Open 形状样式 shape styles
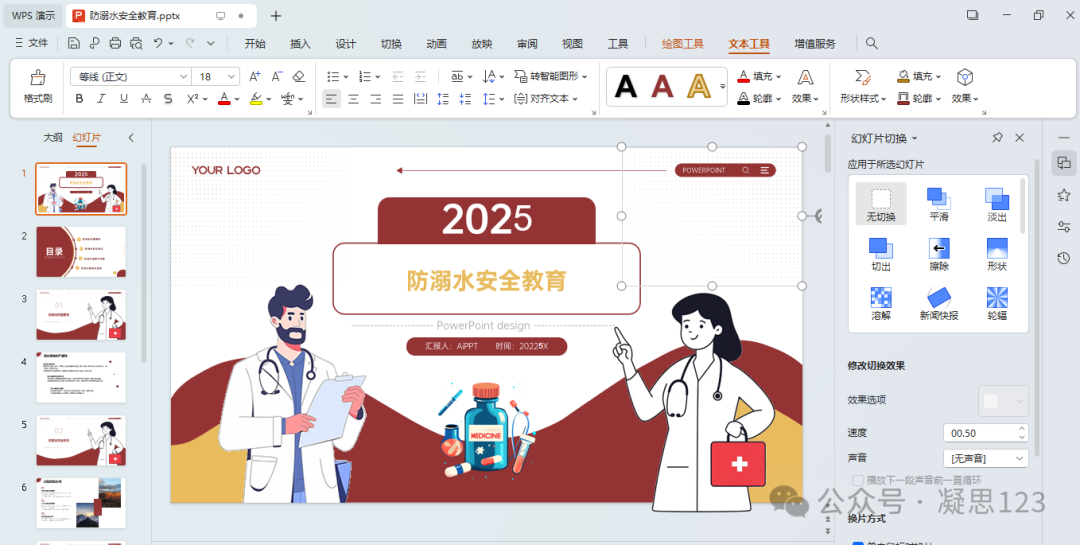1080x545 pixels. pos(862,86)
